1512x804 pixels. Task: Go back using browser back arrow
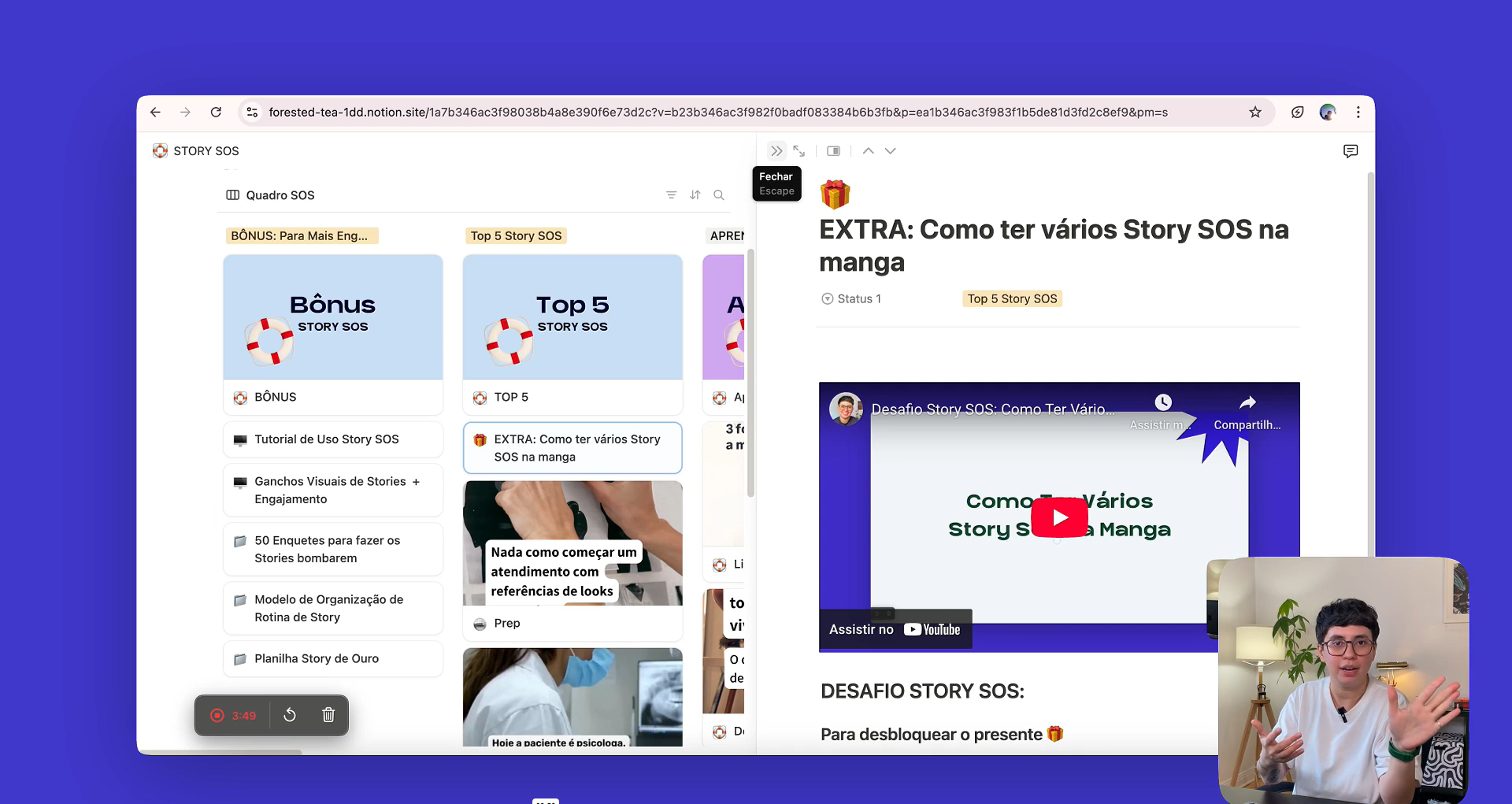[155, 113]
